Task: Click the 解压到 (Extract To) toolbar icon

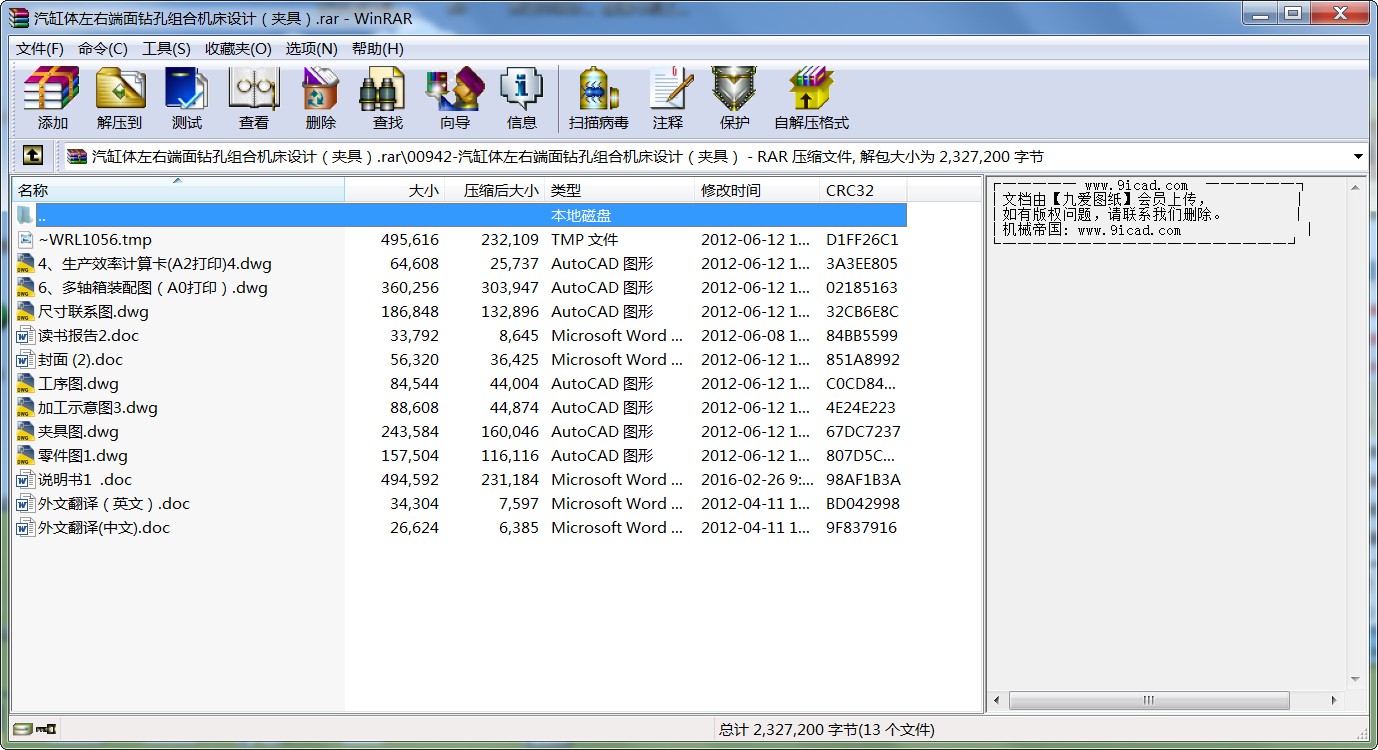Action: [x=119, y=98]
